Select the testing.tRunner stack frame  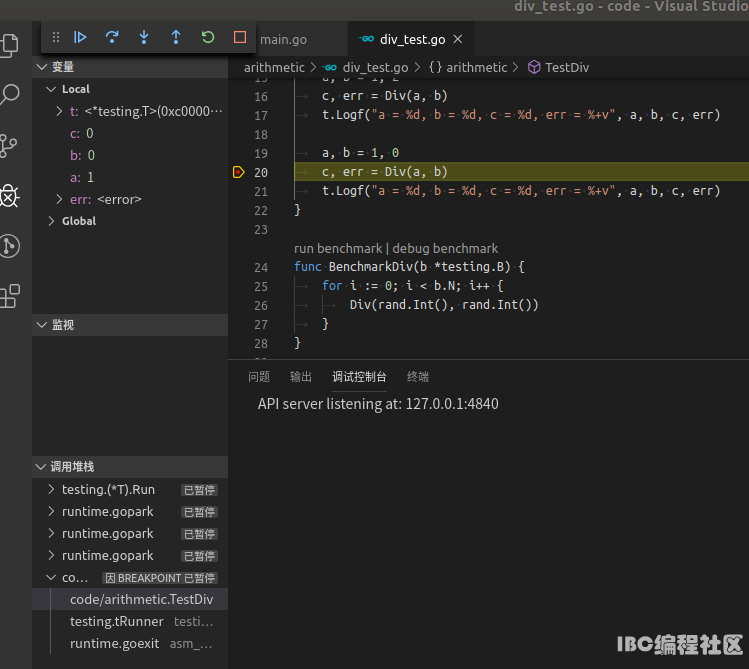click(x=129, y=621)
